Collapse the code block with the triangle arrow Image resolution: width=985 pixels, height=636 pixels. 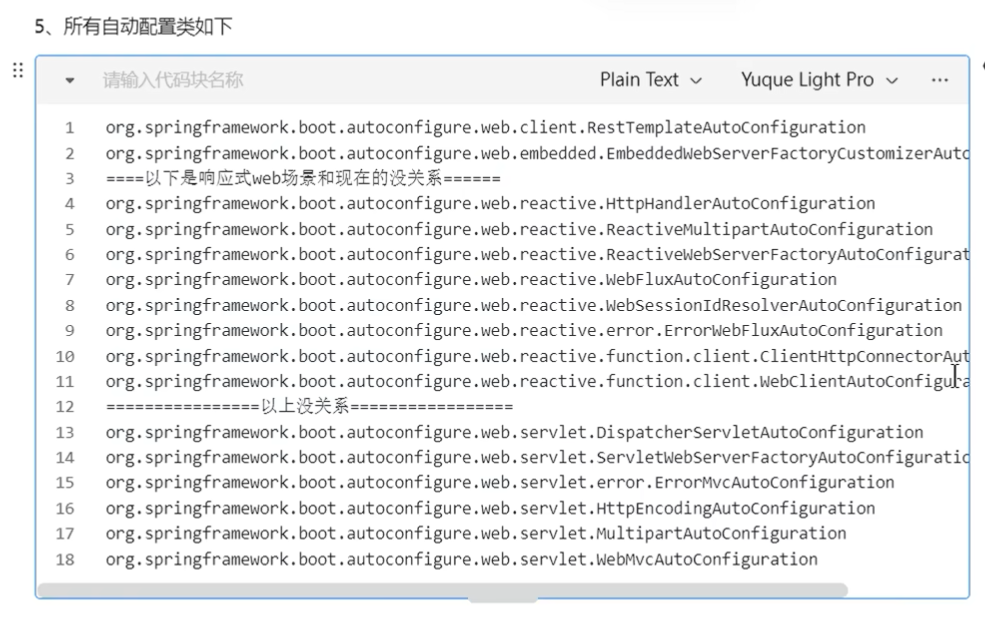coord(70,80)
